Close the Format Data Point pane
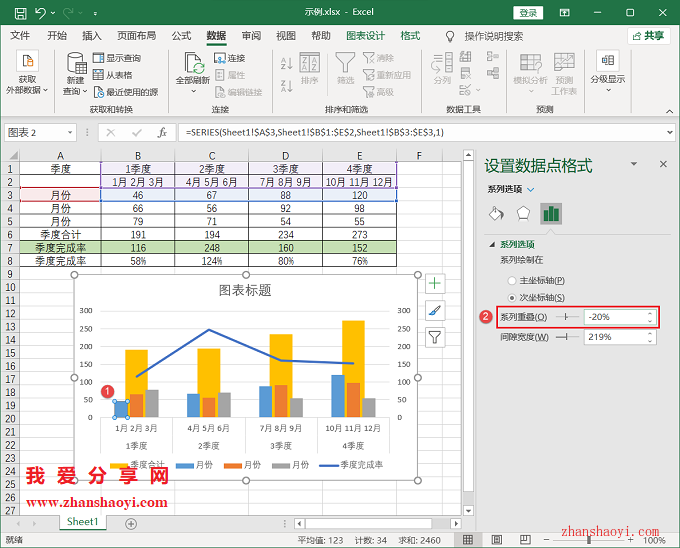 [x=663, y=164]
